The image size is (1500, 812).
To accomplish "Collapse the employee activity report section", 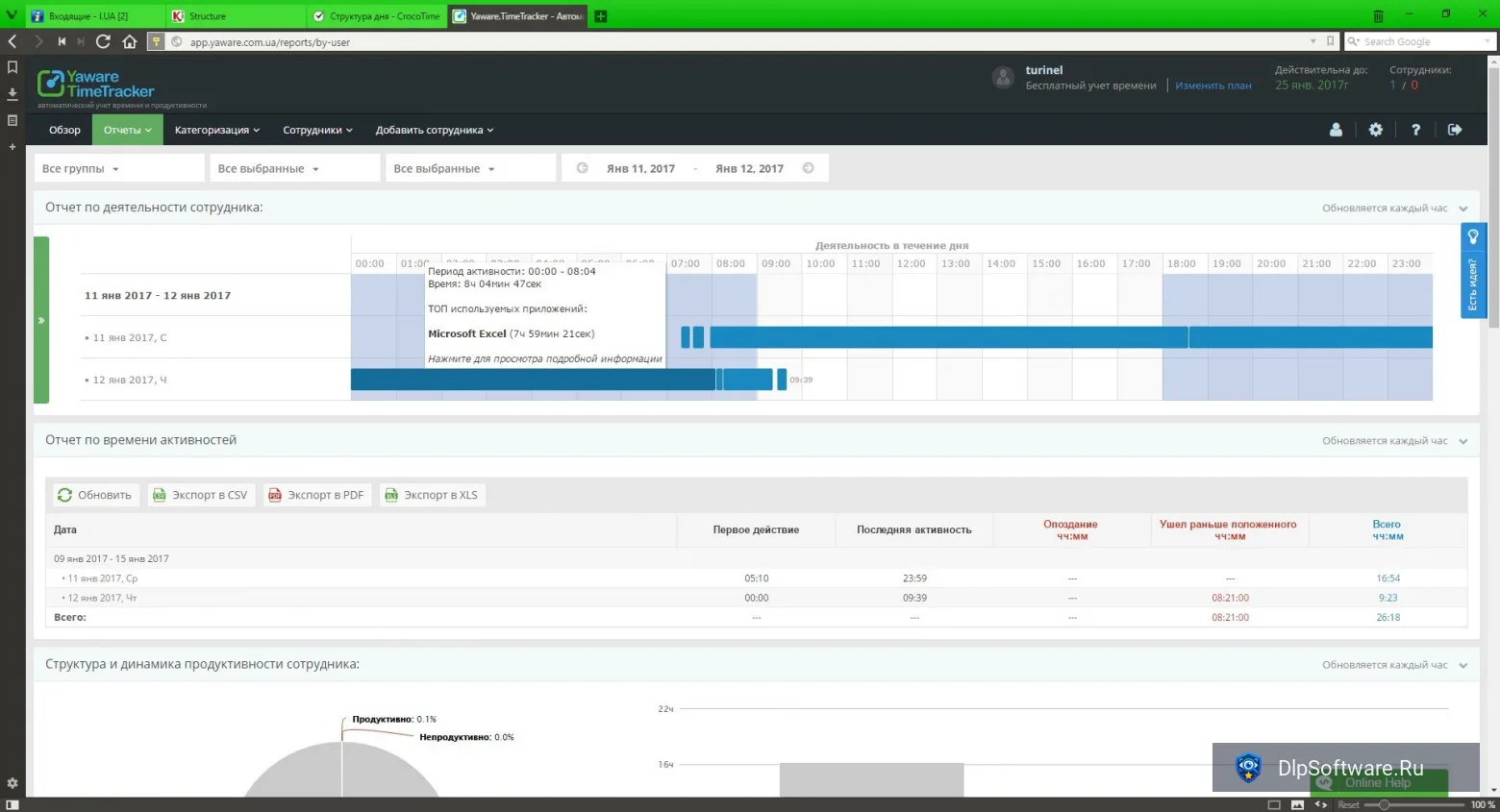I will 1463,209.
